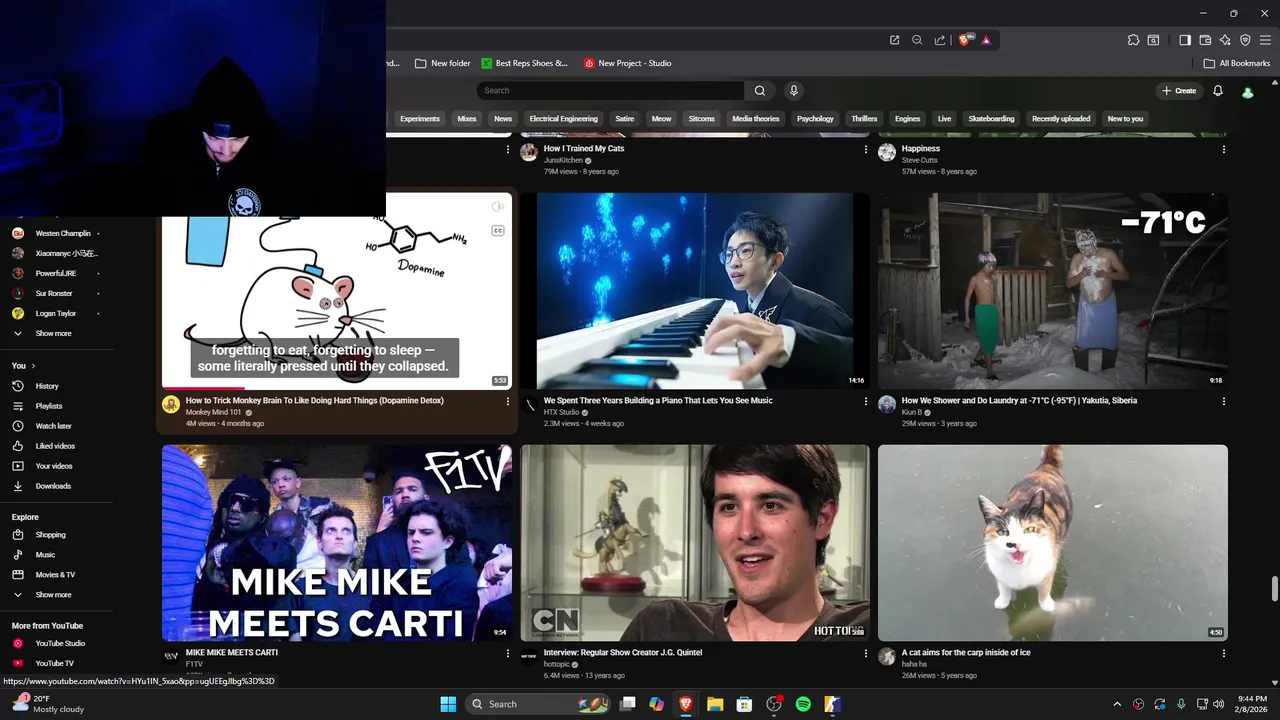This screenshot has width=1280, height=720.
Task: Toggle the browser sidebar panel button
Action: point(1185,40)
